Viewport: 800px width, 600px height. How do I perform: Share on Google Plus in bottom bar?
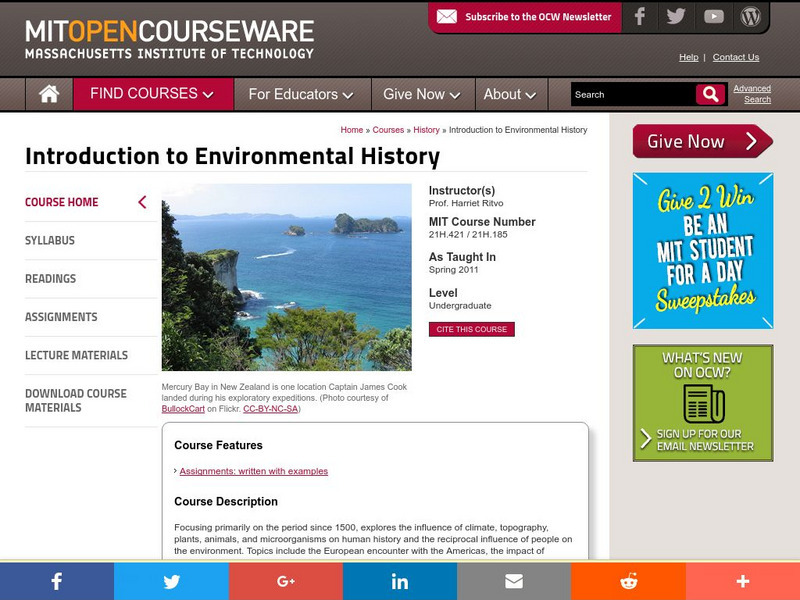(286, 581)
